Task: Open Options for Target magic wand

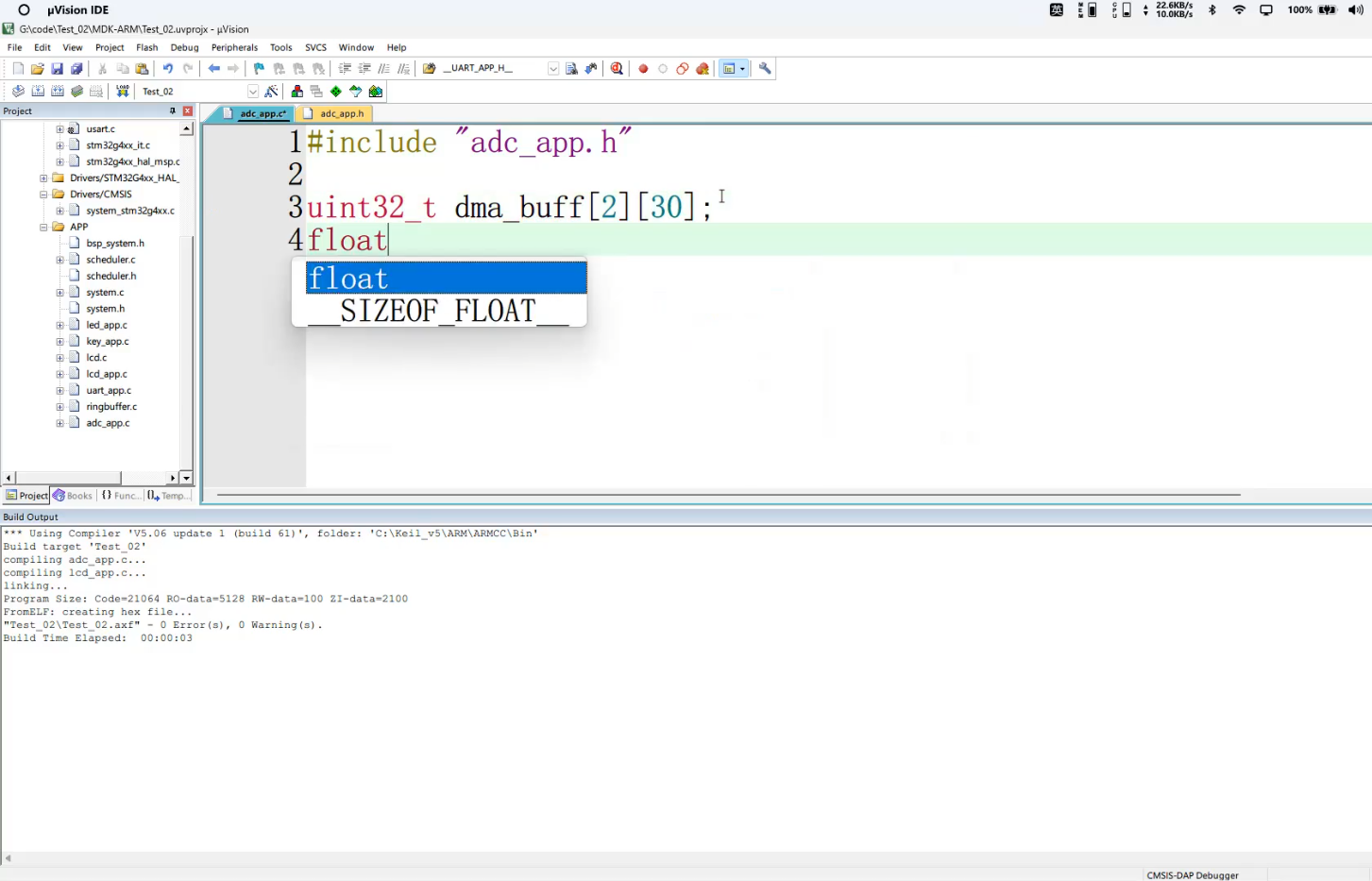Action: (272, 92)
